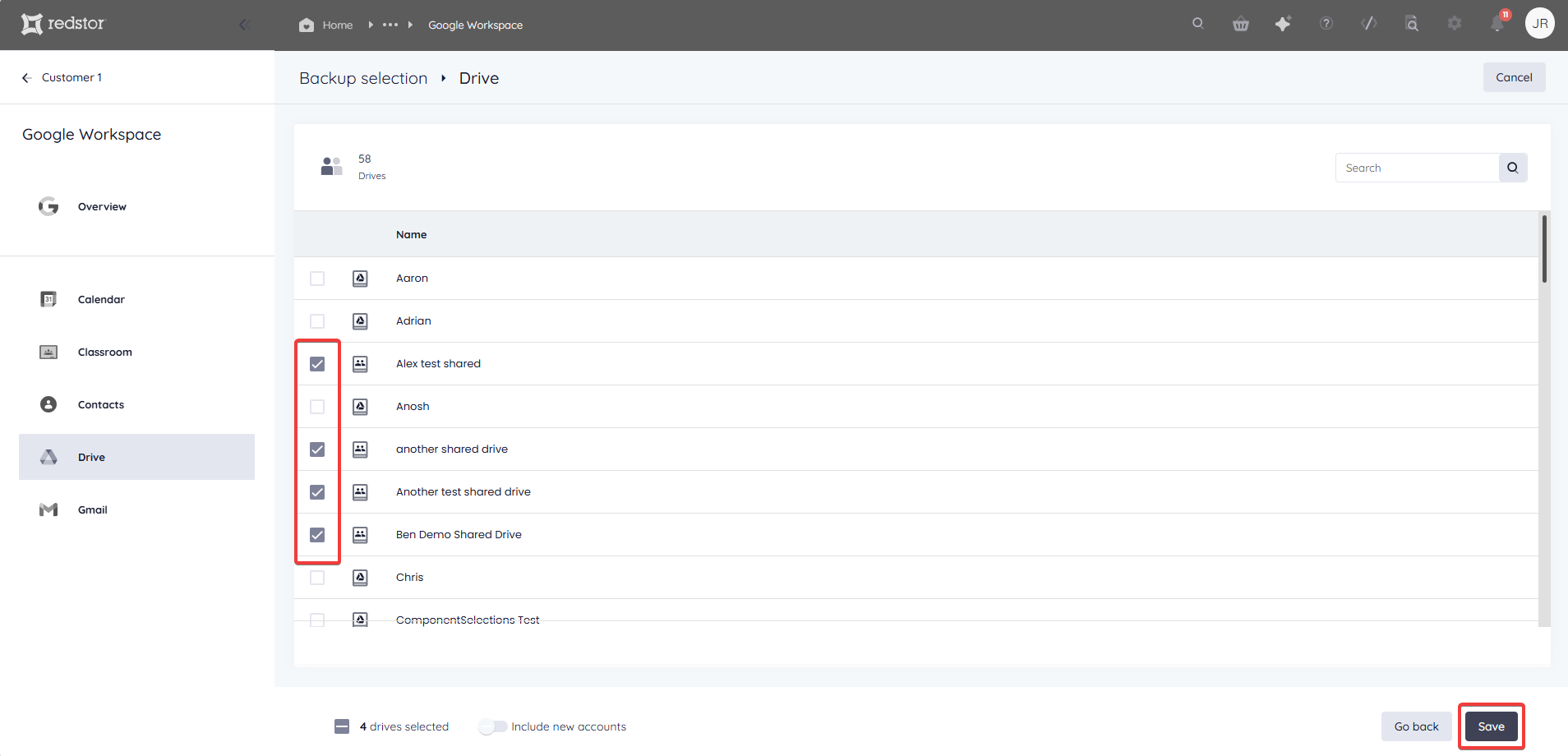Enable Include new accounts toggle
The height and width of the screenshot is (756, 1568).
click(x=492, y=726)
